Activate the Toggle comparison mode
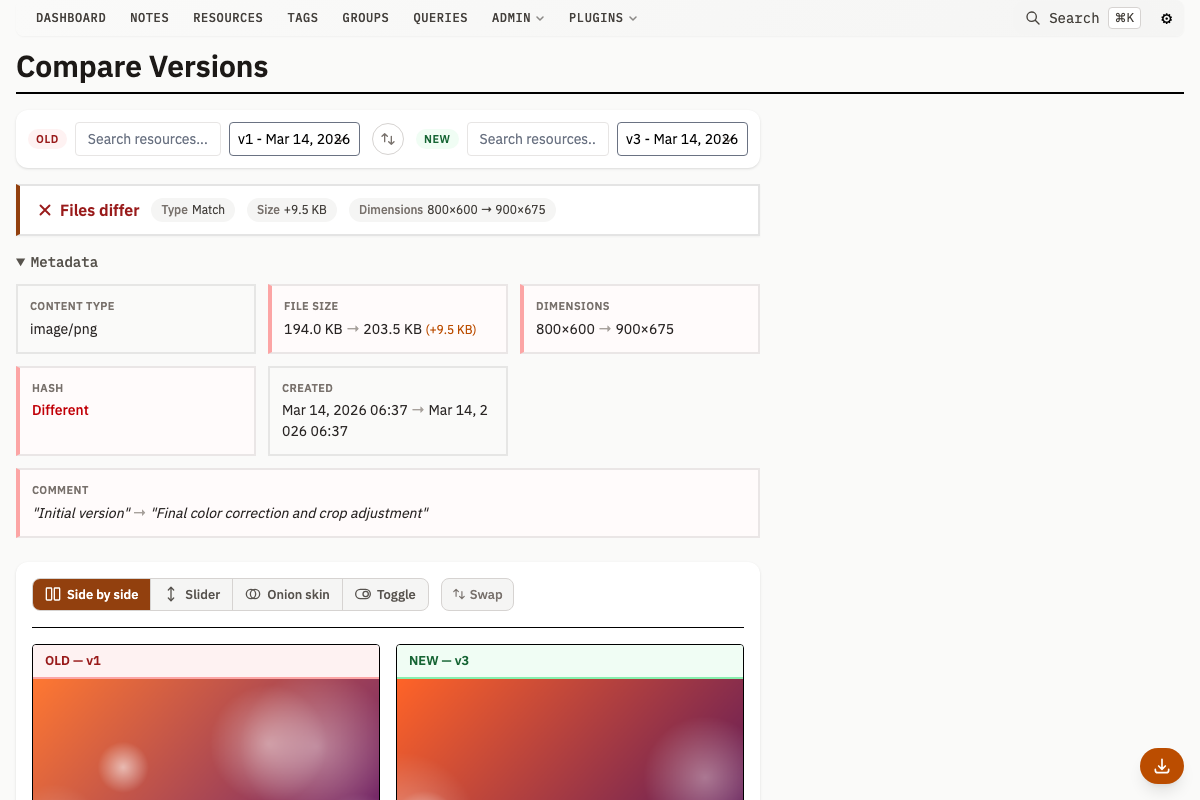The image size is (1200, 800). [x=385, y=594]
